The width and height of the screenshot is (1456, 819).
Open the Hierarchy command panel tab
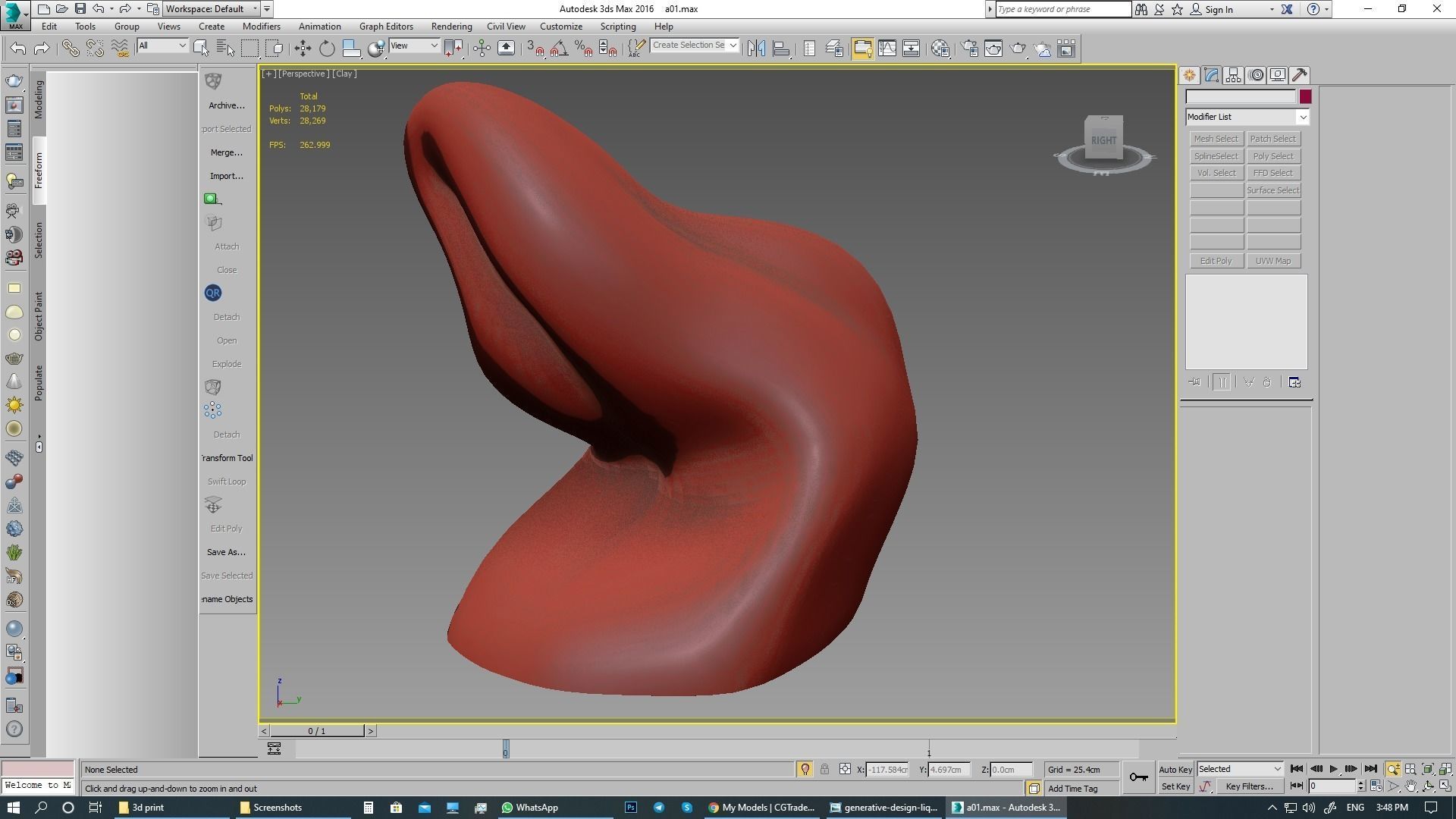pos(1233,75)
